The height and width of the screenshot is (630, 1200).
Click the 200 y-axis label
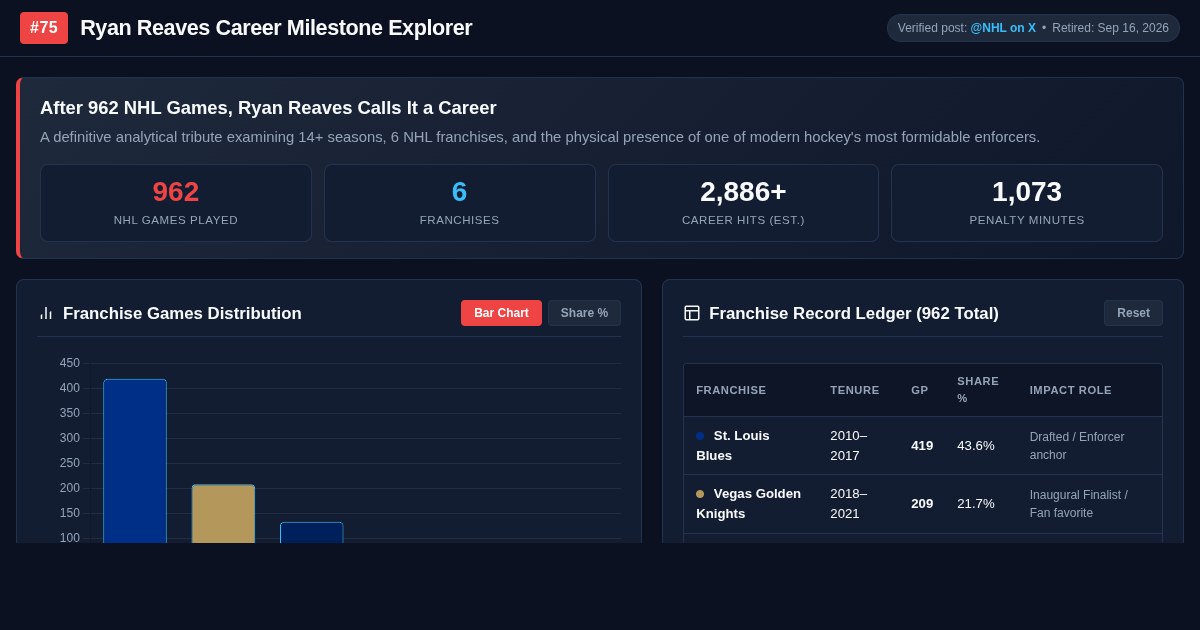click(70, 488)
